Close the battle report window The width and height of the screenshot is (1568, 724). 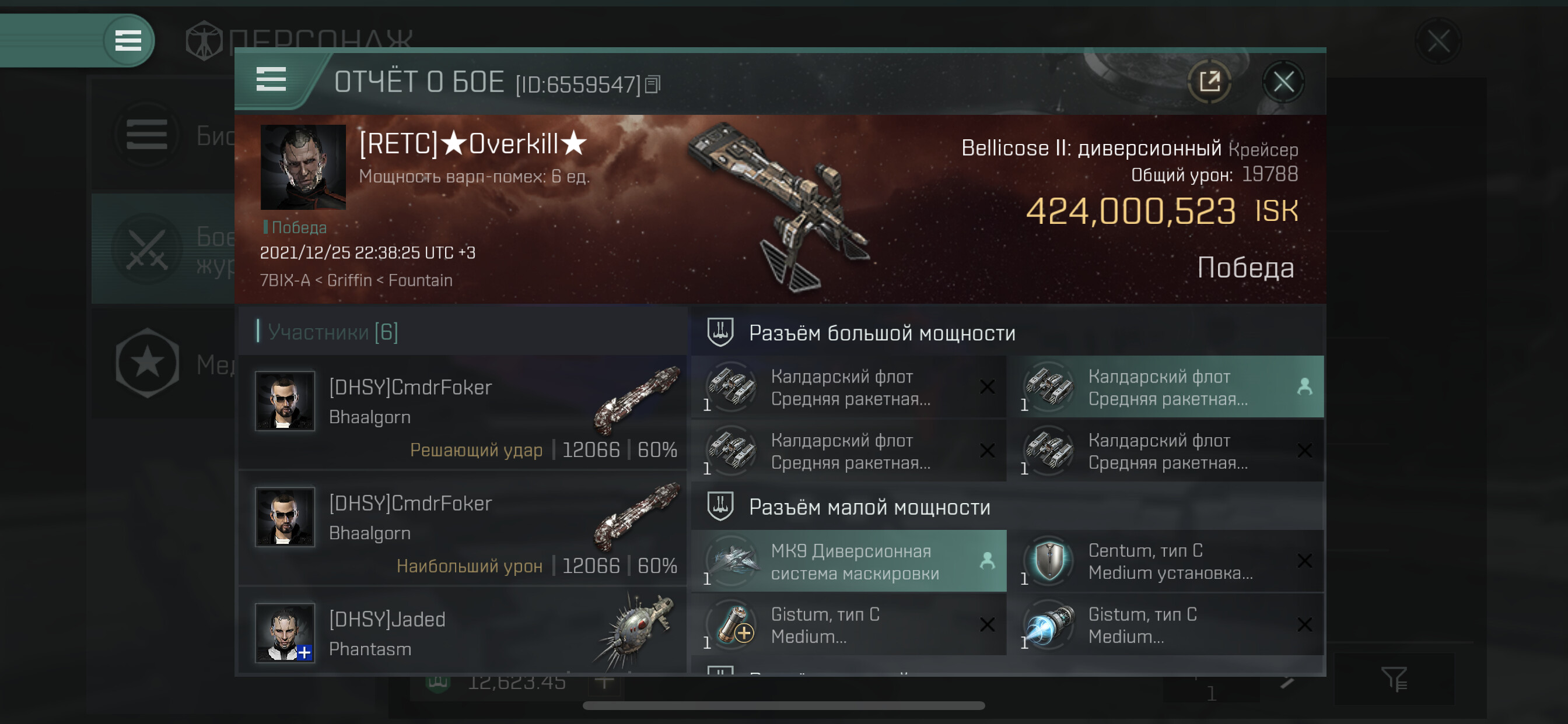click(1283, 82)
